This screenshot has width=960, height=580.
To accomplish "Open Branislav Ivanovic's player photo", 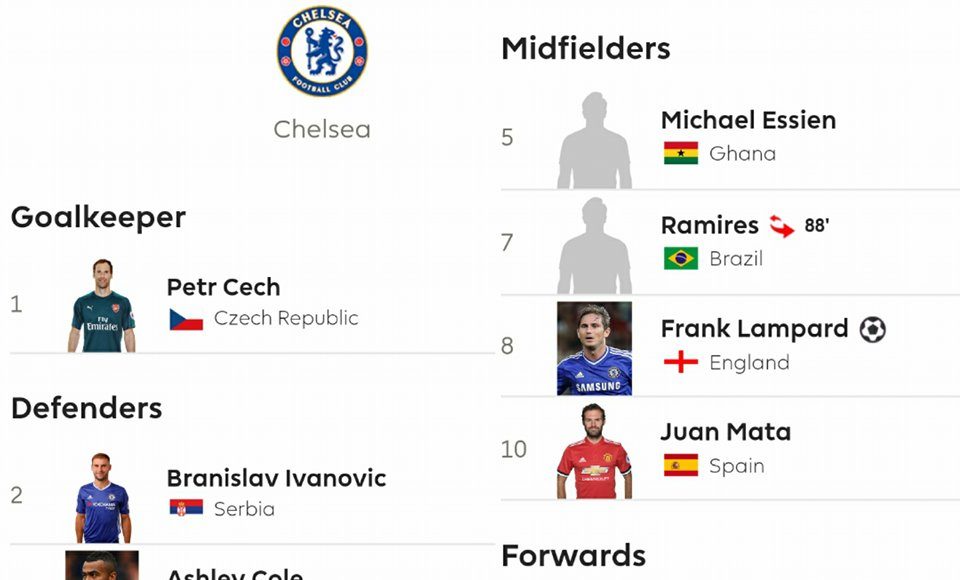I will coord(102,497).
